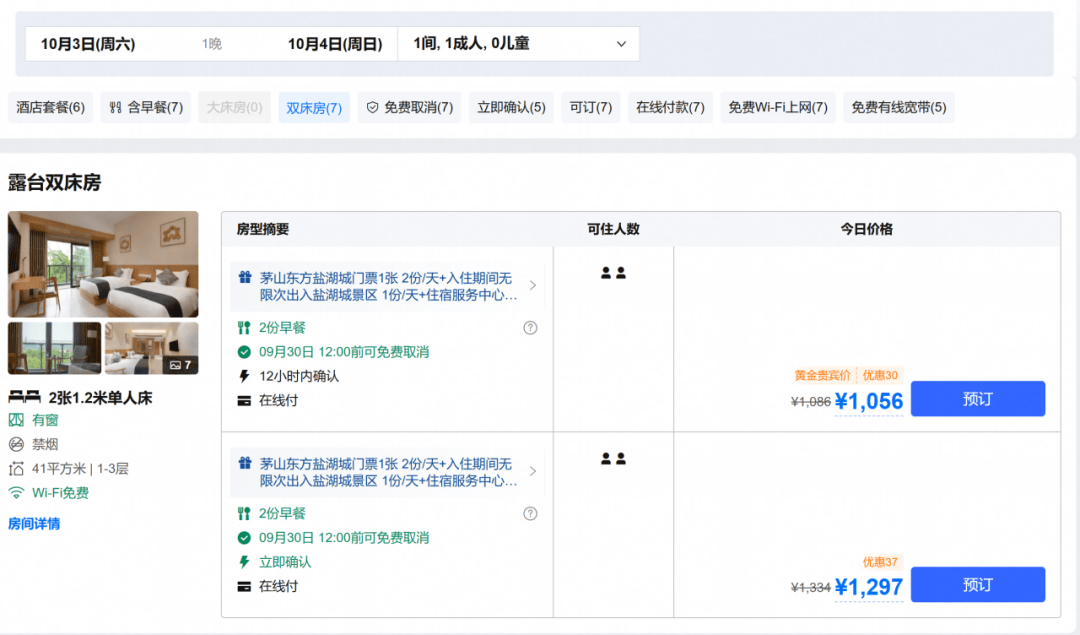Expand package details in ¥1,297 row

(x=532, y=471)
